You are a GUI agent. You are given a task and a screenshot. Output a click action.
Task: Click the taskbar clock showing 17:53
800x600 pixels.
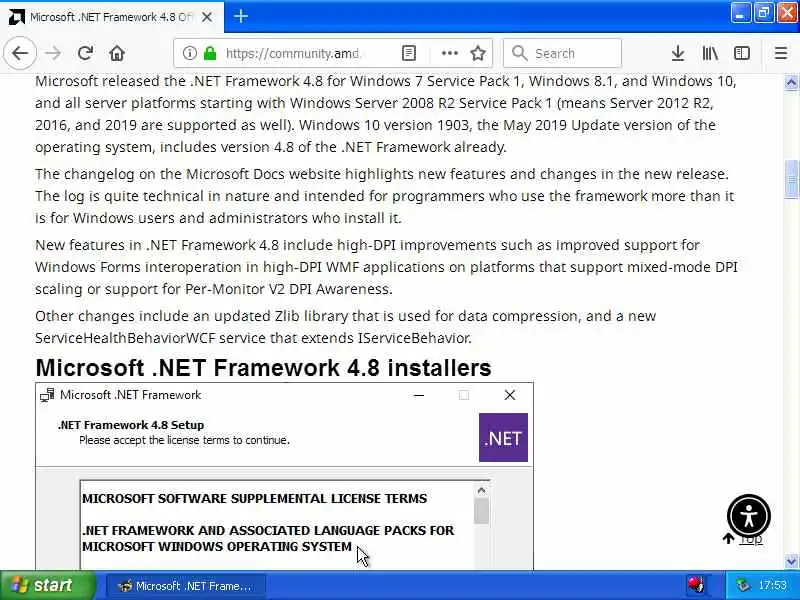(772, 585)
